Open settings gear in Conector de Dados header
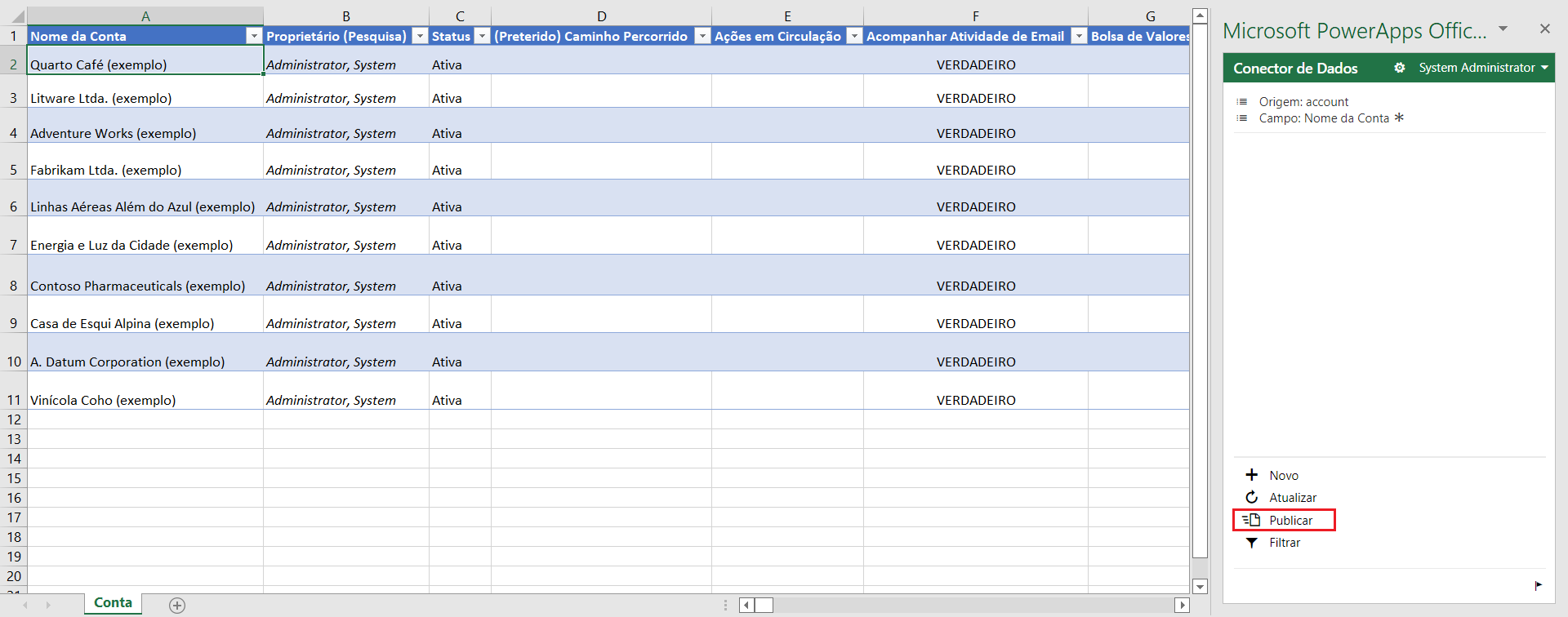This screenshot has width=1568, height=617. pyautogui.click(x=1399, y=68)
